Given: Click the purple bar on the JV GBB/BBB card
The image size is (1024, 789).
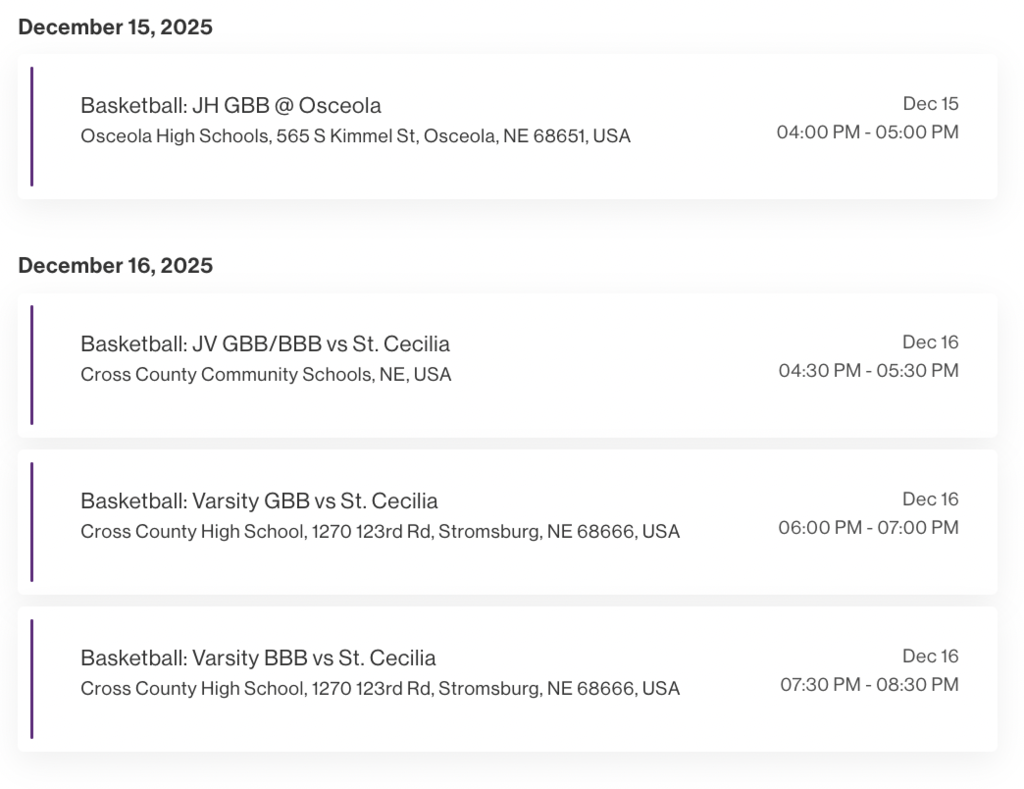Looking at the screenshot, I should (32, 365).
